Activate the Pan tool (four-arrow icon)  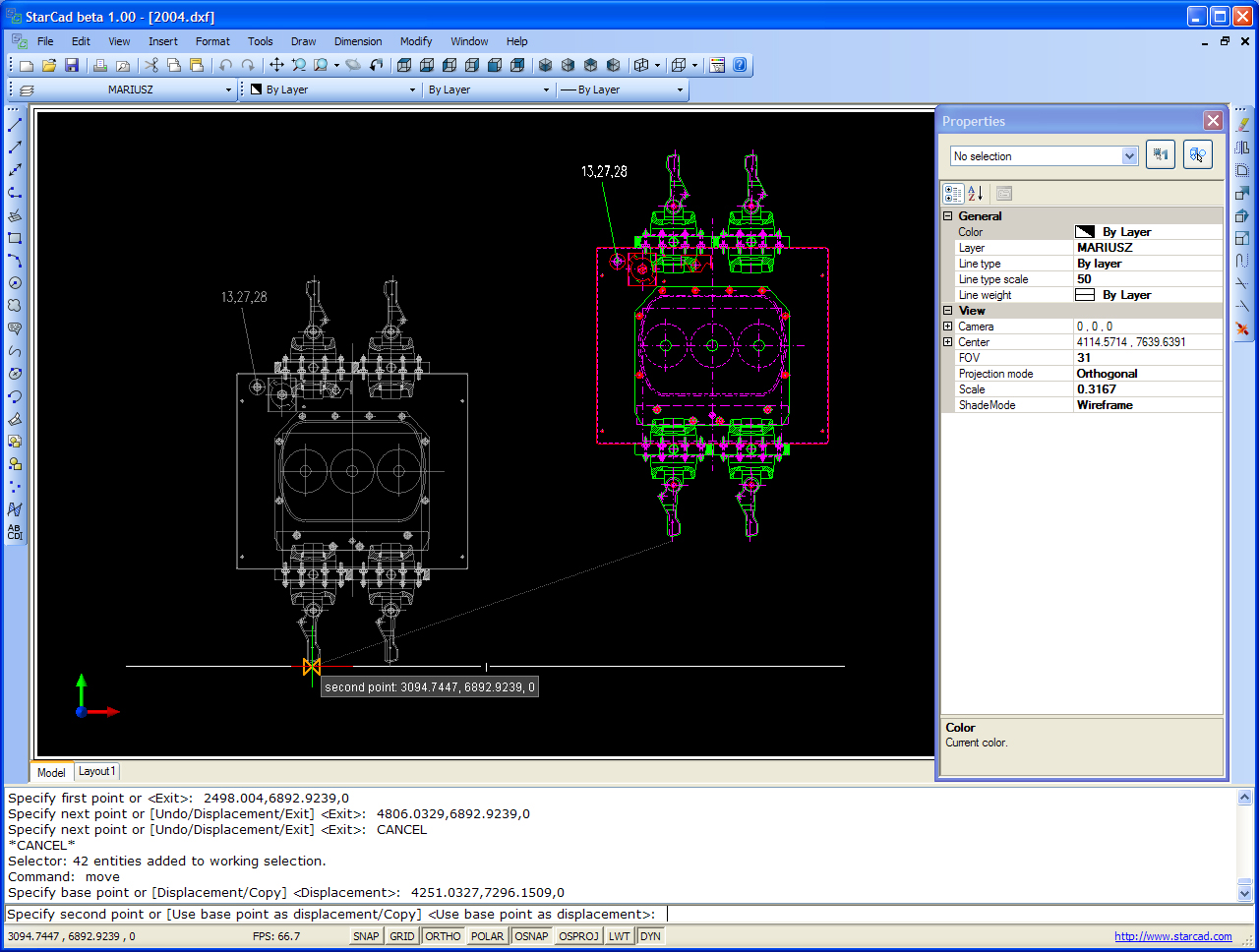276,65
